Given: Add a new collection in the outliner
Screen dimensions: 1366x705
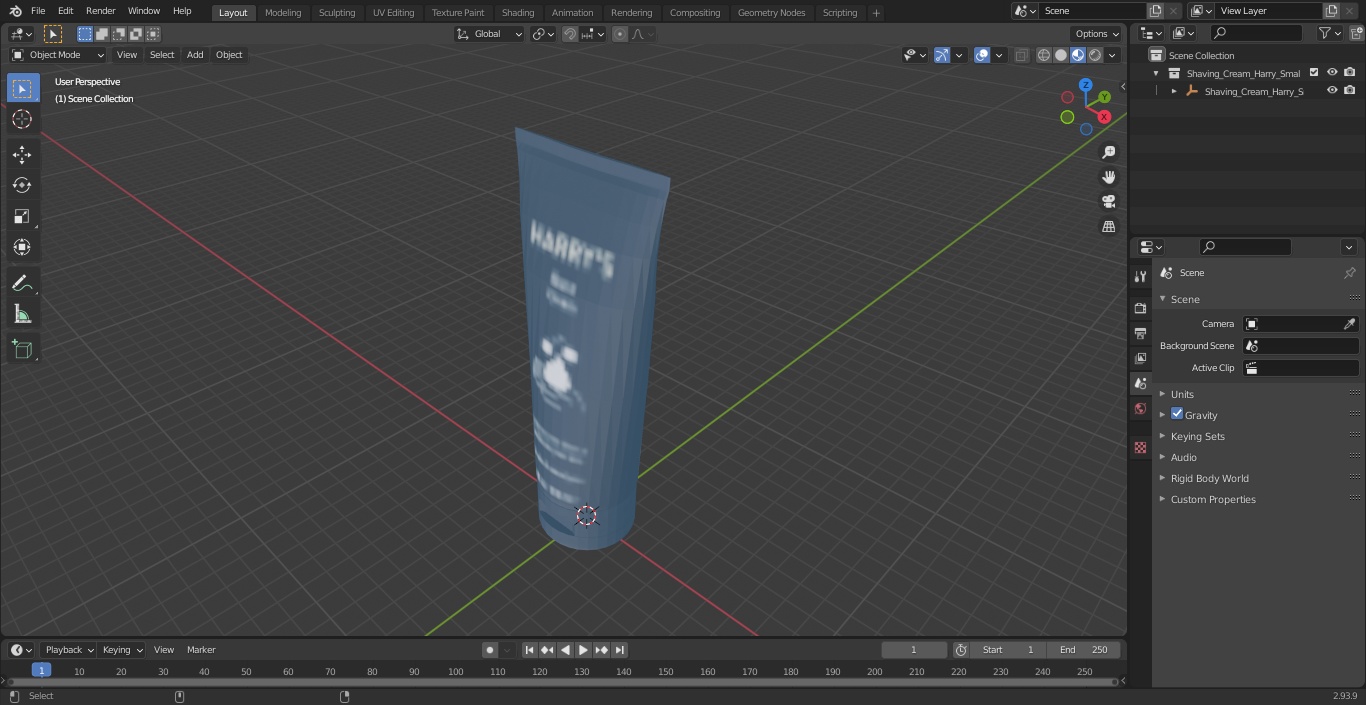Looking at the screenshot, I should [1356, 33].
